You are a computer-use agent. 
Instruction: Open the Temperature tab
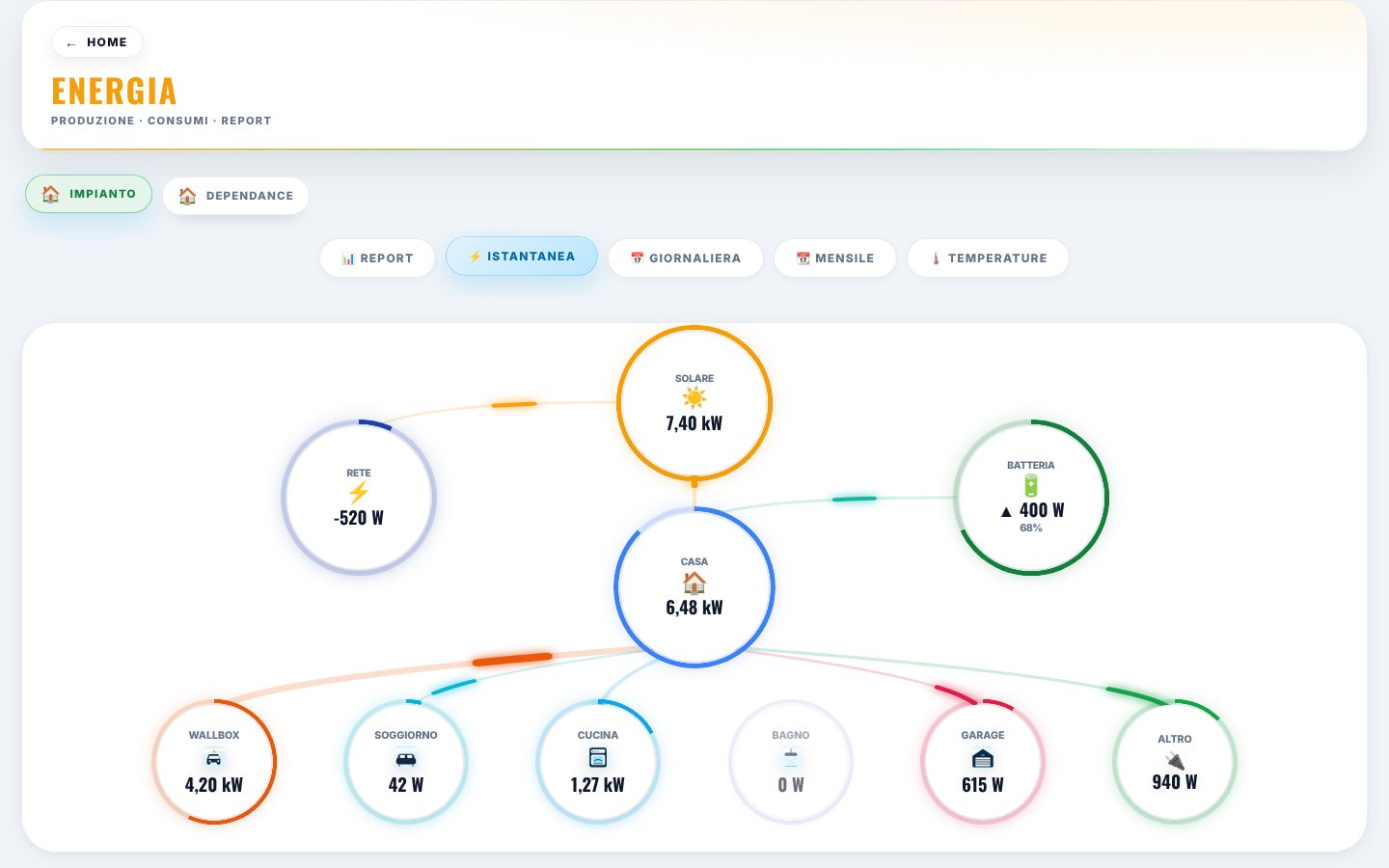click(988, 258)
